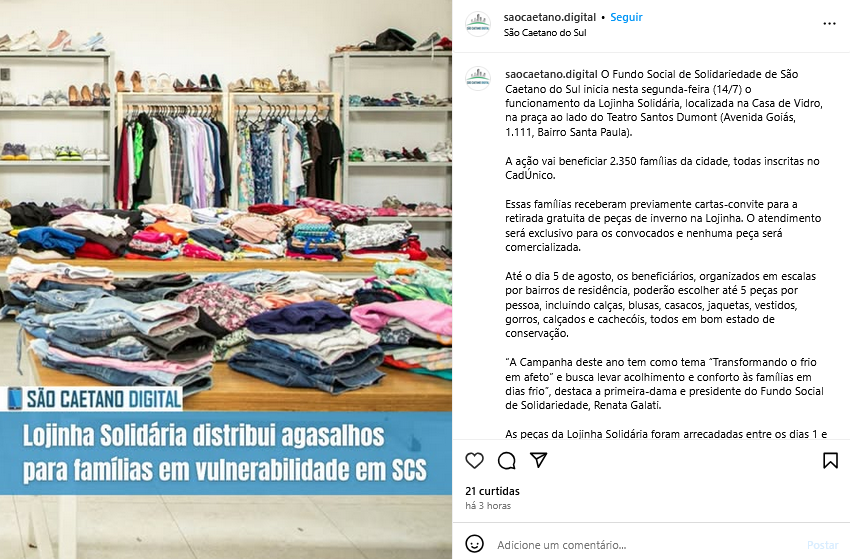Click the header profile avatar of saocaetano.digital
This screenshot has height=559, width=850.
click(478, 24)
